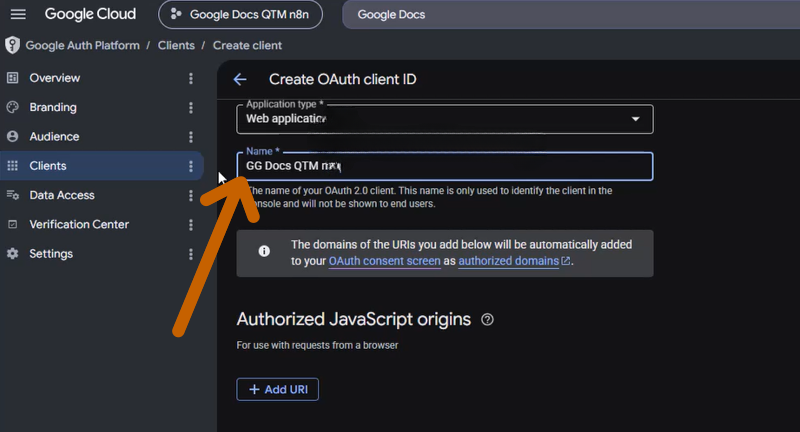Click the Verification Center checkbox icon
Screen dimensions: 800x432
pos(13,224)
